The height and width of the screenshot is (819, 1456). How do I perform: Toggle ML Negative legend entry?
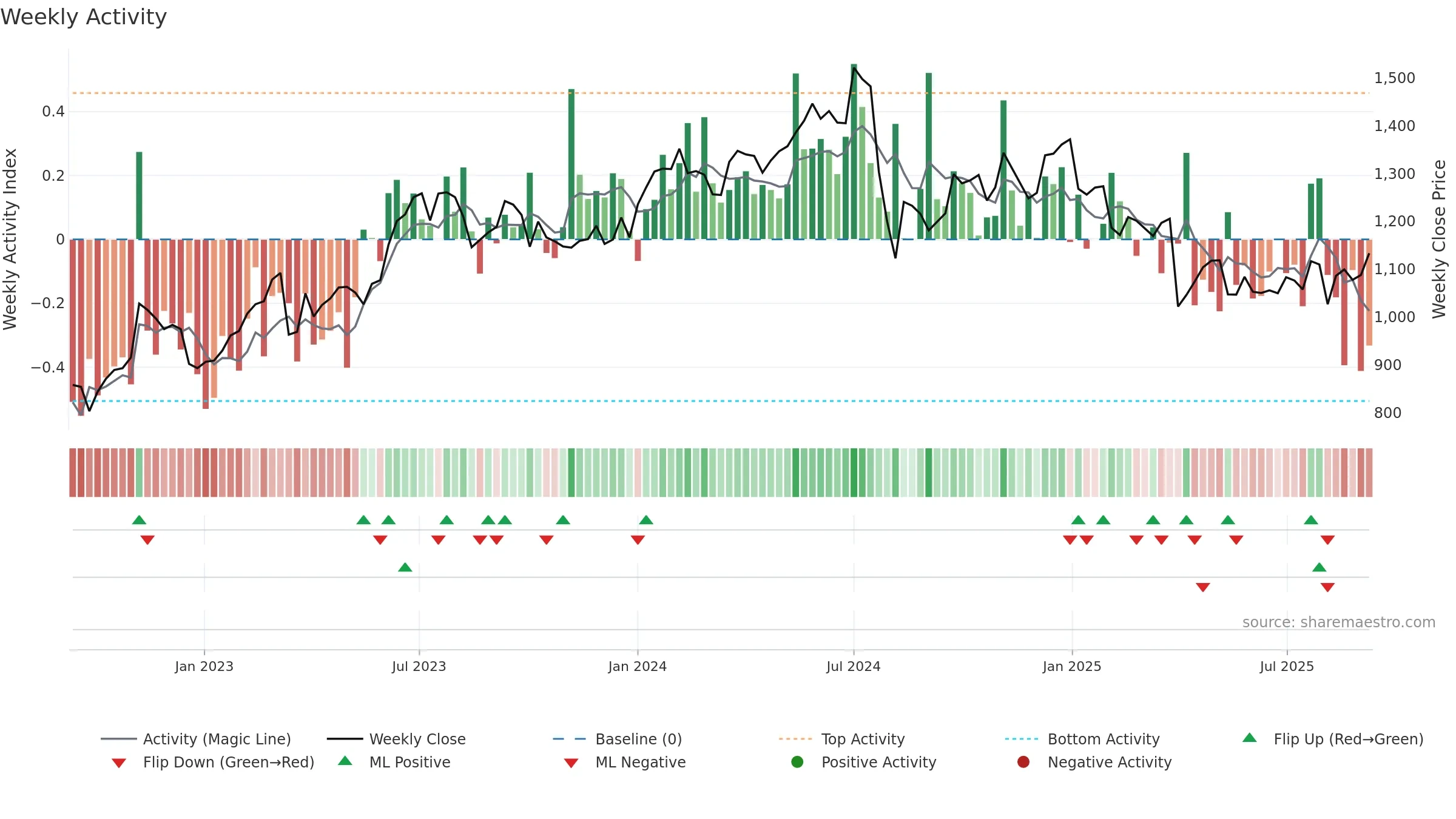(x=625, y=762)
